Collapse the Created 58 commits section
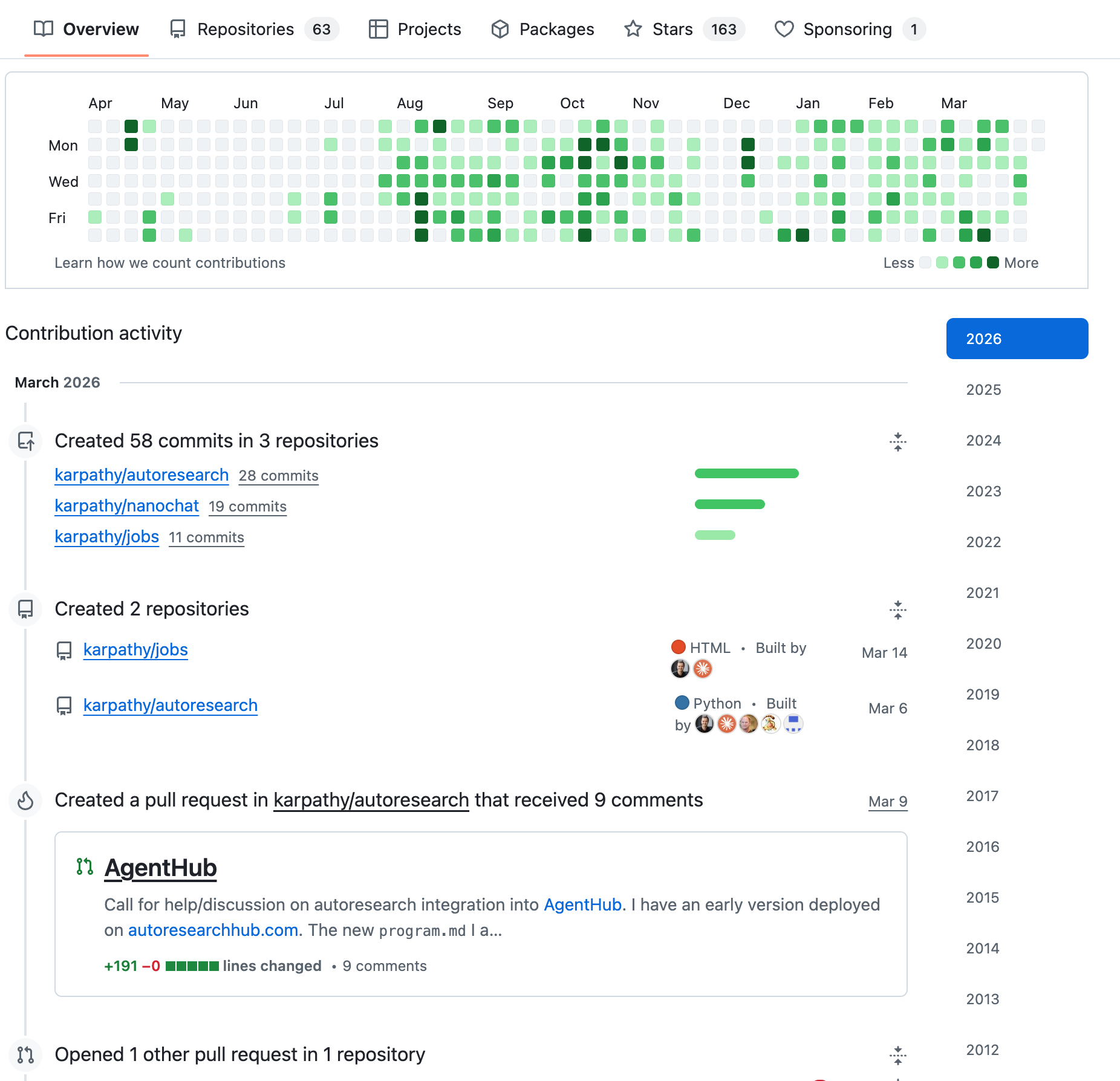1120x1081 pixels. pos(898,442)
